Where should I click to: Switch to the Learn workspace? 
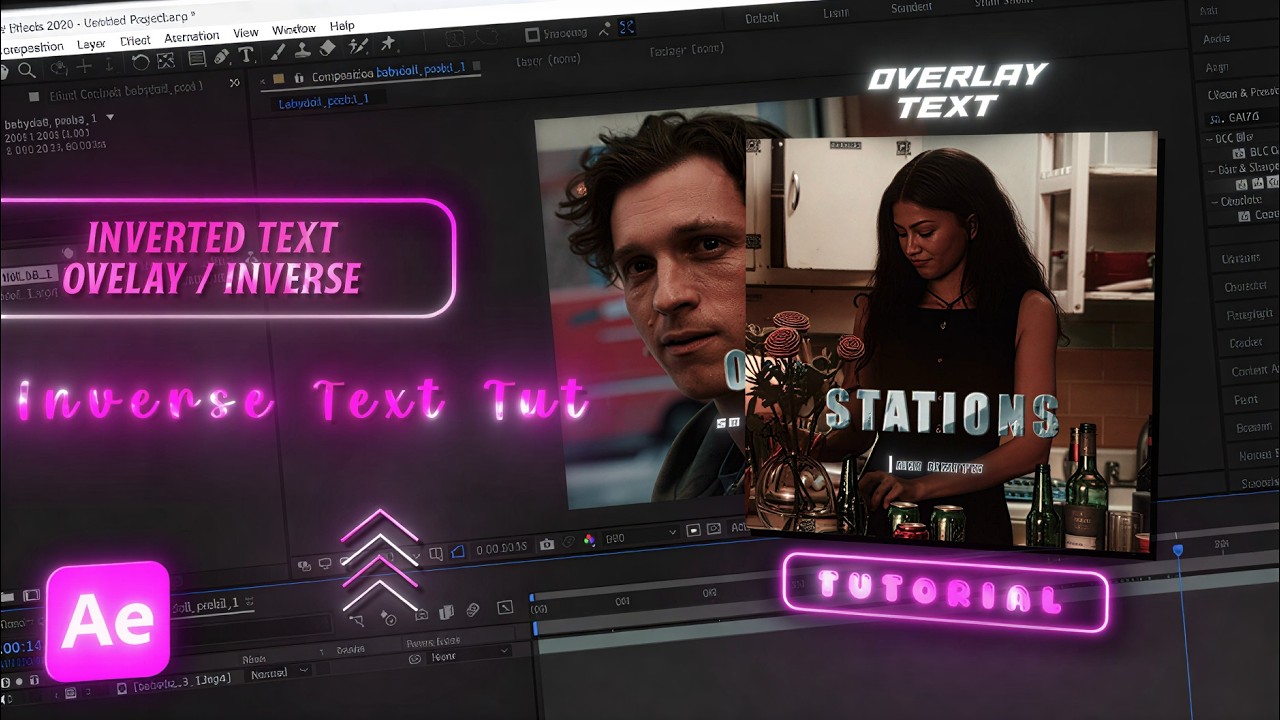pyautogui.click(x=836, y=12)
